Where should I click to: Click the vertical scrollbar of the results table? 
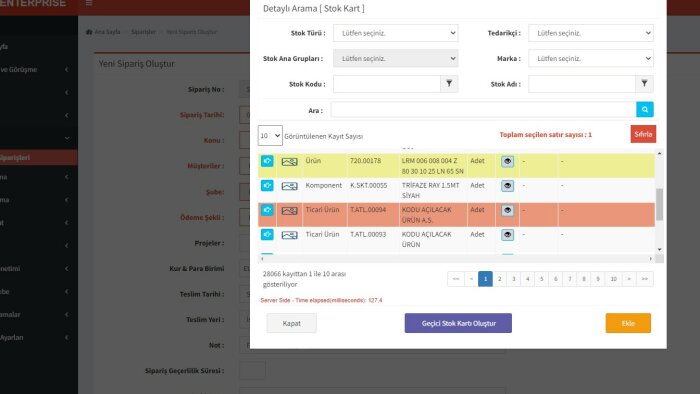click(x=659, y=204)
